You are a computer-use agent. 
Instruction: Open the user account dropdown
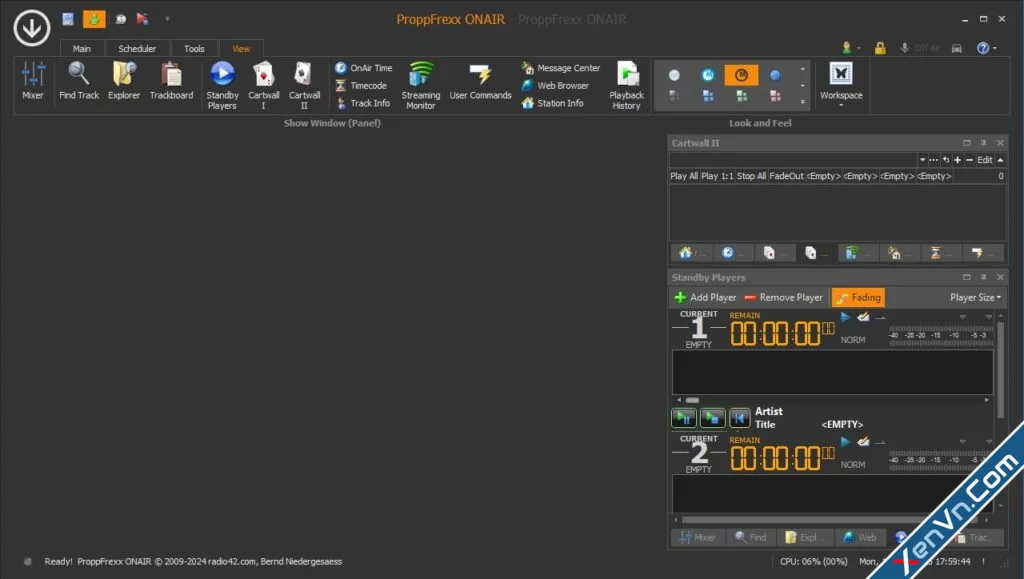coord(850,48)
